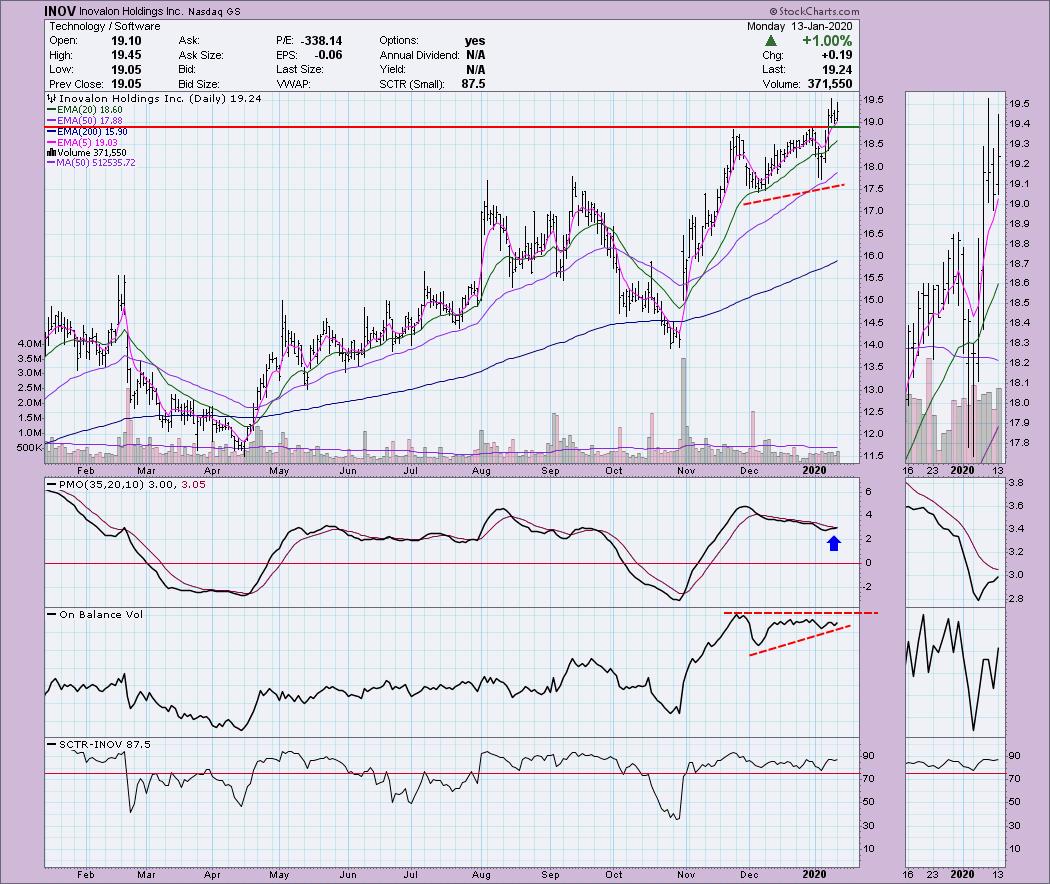Select the Open value 19.10
The width and height of the screenshot is (1050, 884).
click(x=126, y=41)
